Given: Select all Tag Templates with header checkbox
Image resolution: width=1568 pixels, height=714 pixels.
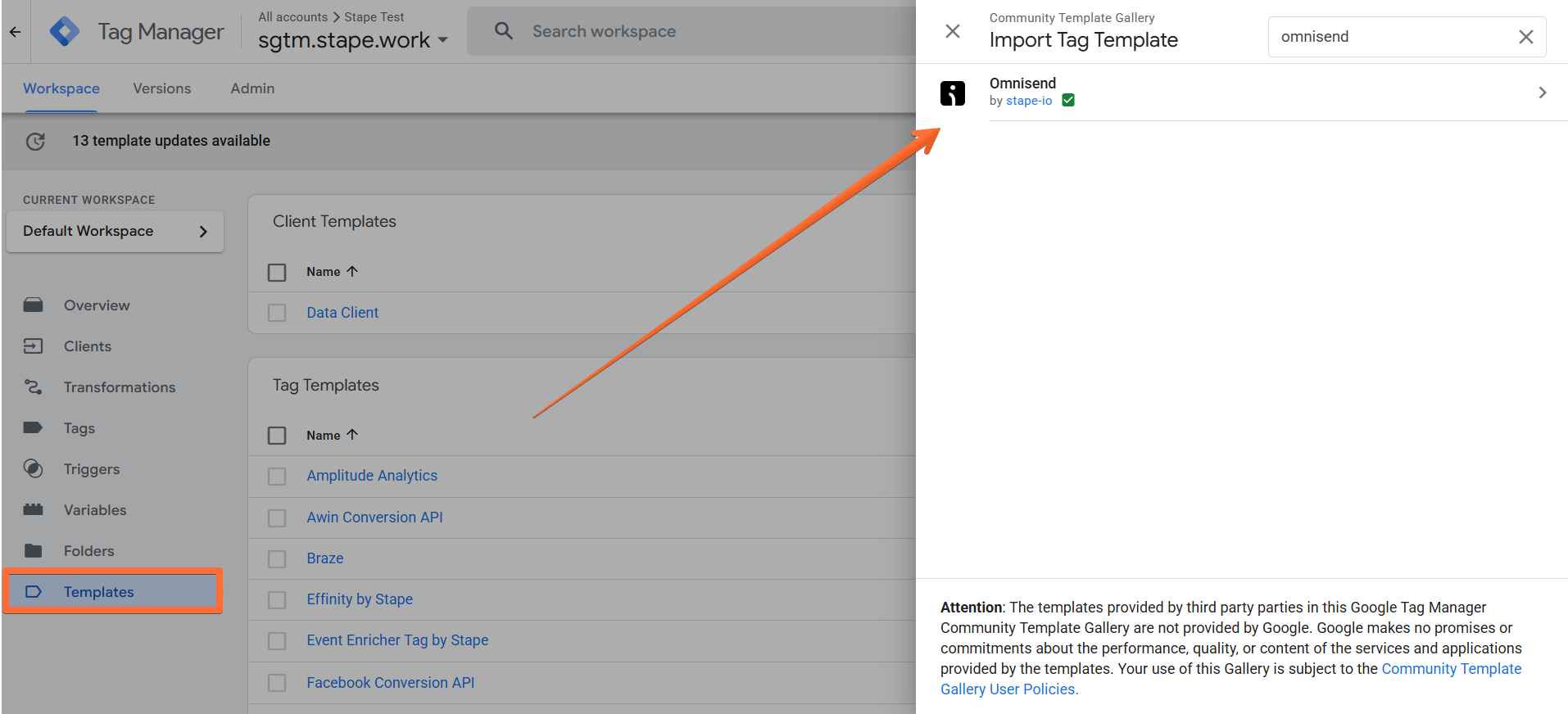Looking at the screenshot, I should point(277,436).
